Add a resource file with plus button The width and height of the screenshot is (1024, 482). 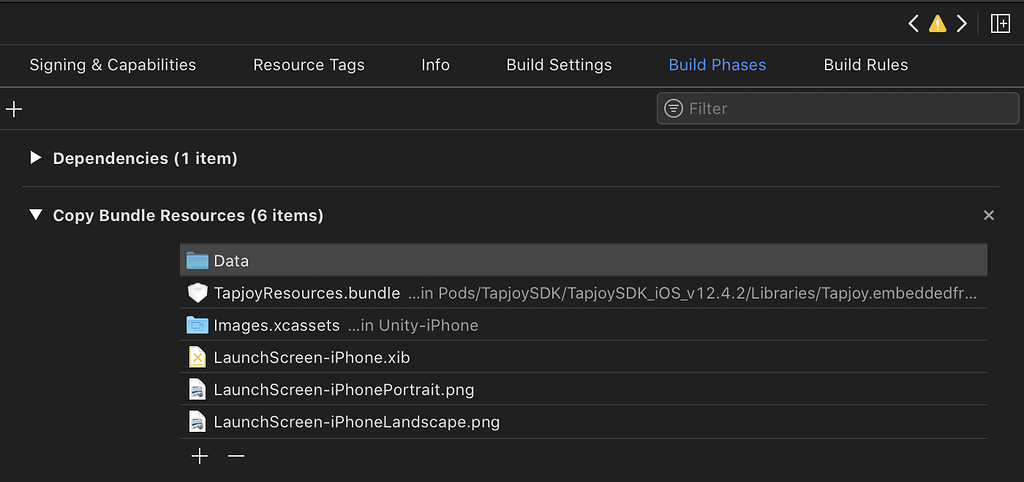coord(200,456)
